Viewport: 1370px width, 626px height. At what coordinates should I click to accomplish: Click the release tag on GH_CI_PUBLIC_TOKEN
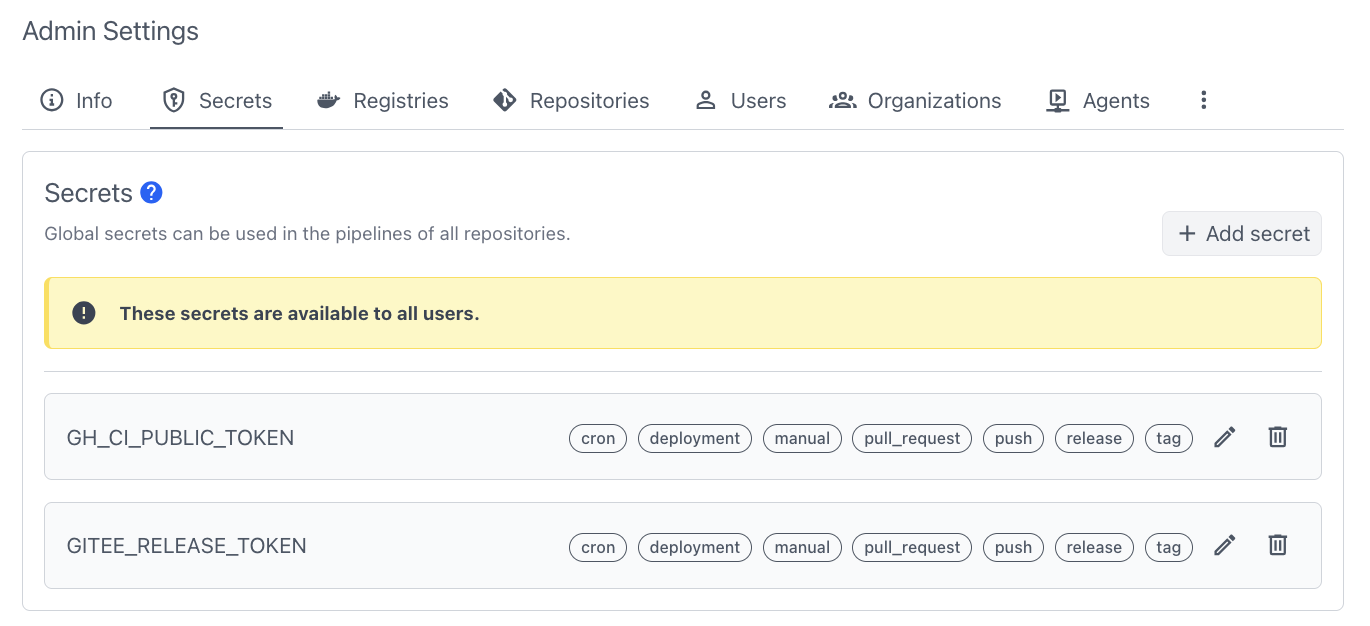tap(1094, 438)
